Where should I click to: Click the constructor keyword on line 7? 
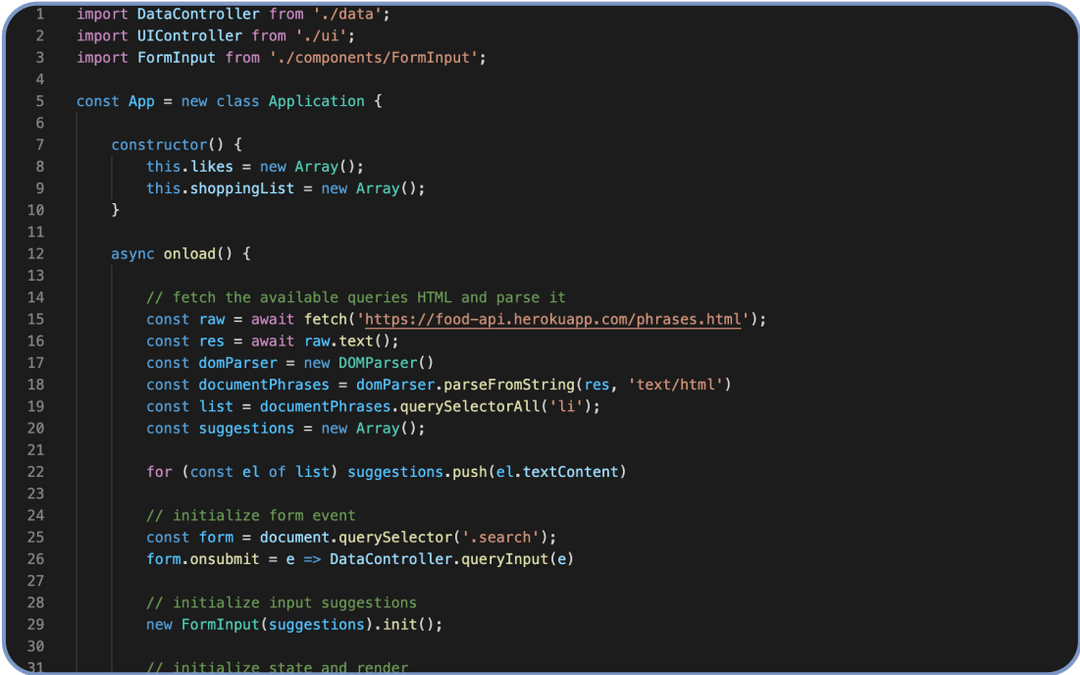click(155, 144)
